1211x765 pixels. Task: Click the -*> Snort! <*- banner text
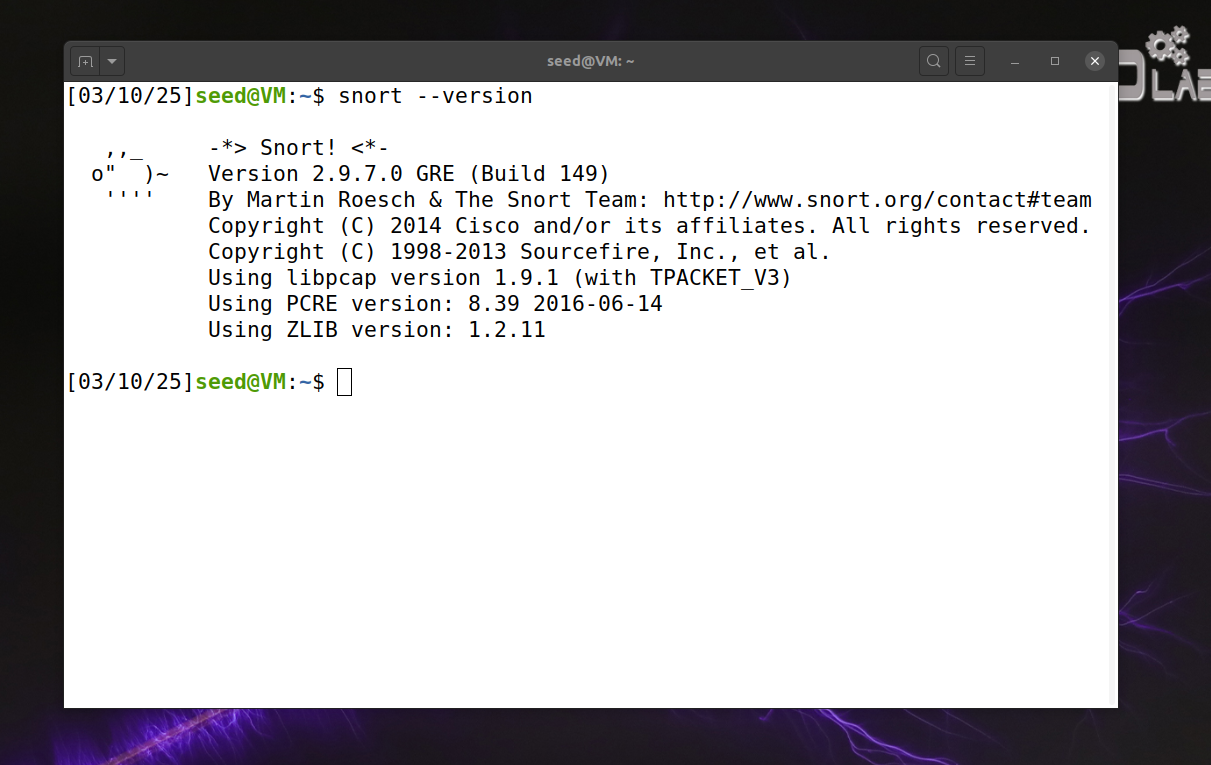point(299,148)
